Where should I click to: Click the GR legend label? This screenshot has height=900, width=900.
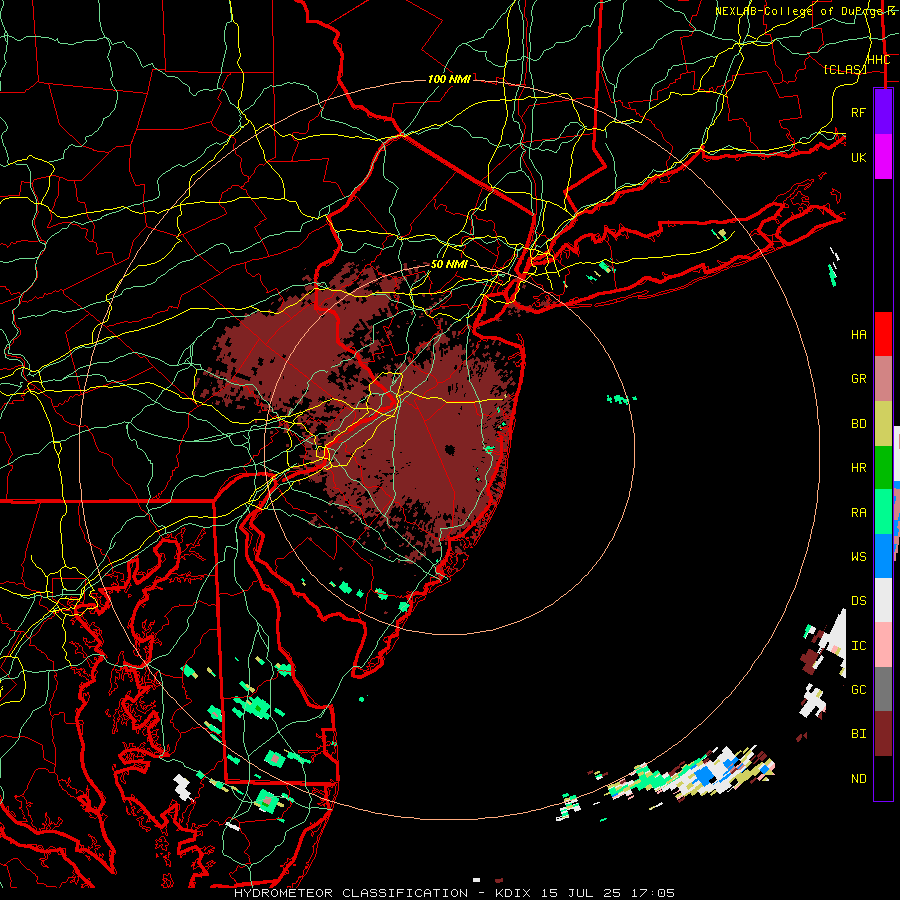pyautogui.click(x=858, y=379)
